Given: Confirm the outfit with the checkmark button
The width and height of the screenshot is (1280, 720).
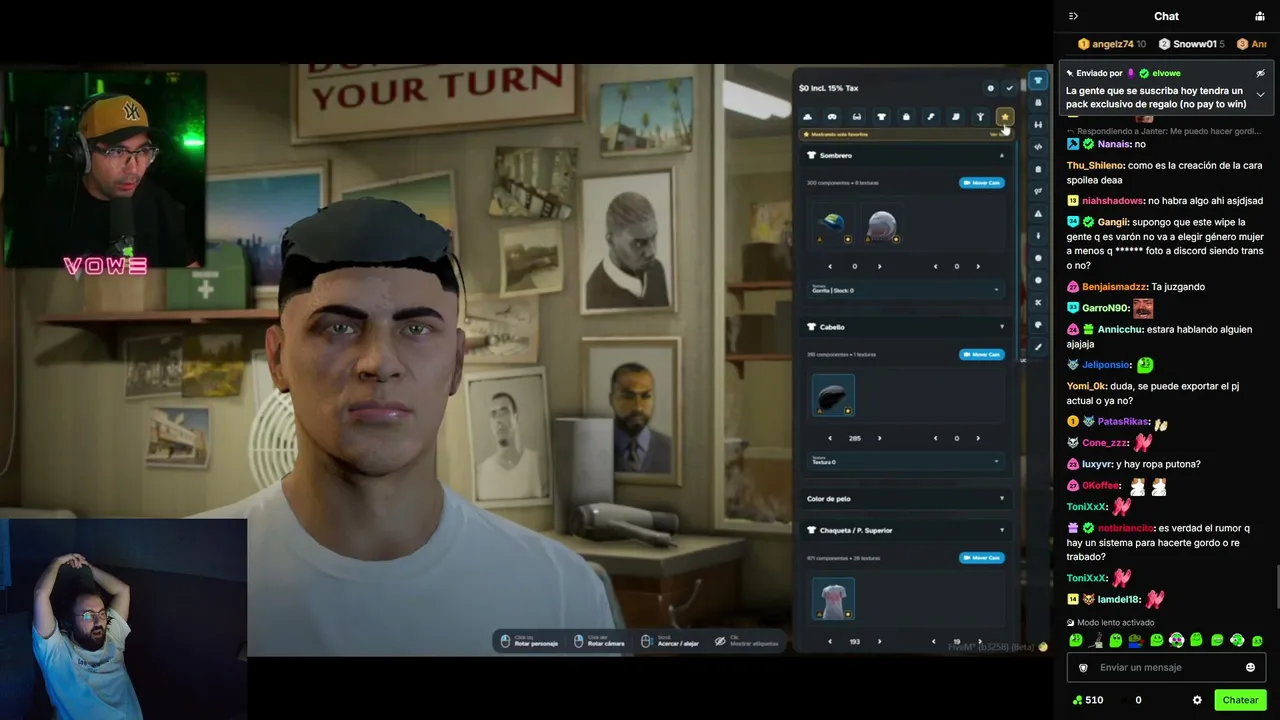Looking at the screenshot, I should (x=1009, y=88).
